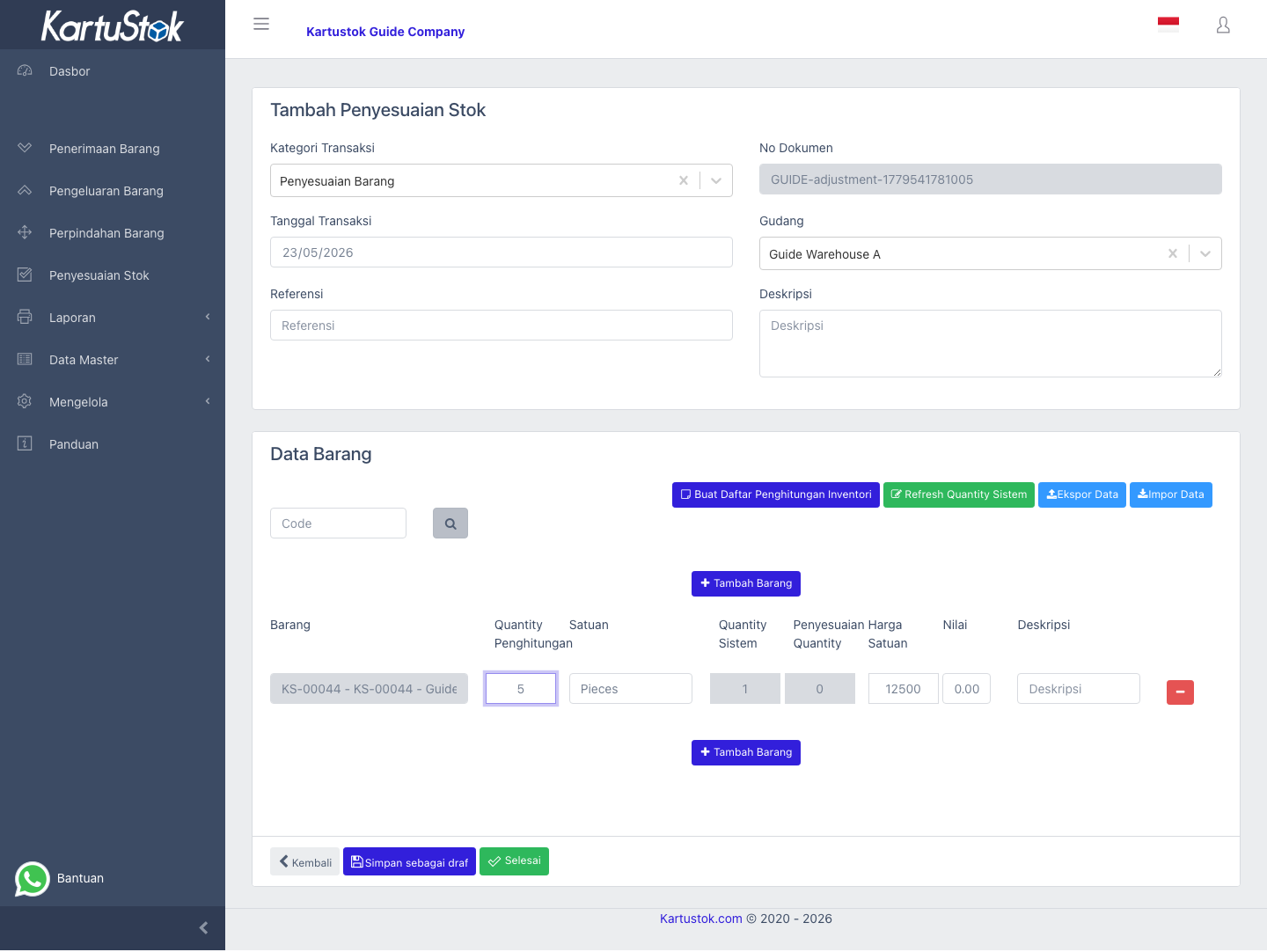Click the Data Master list icon
Image resolution: width=1267 pixels, height=952 pixels.
(x=25, y=359)
